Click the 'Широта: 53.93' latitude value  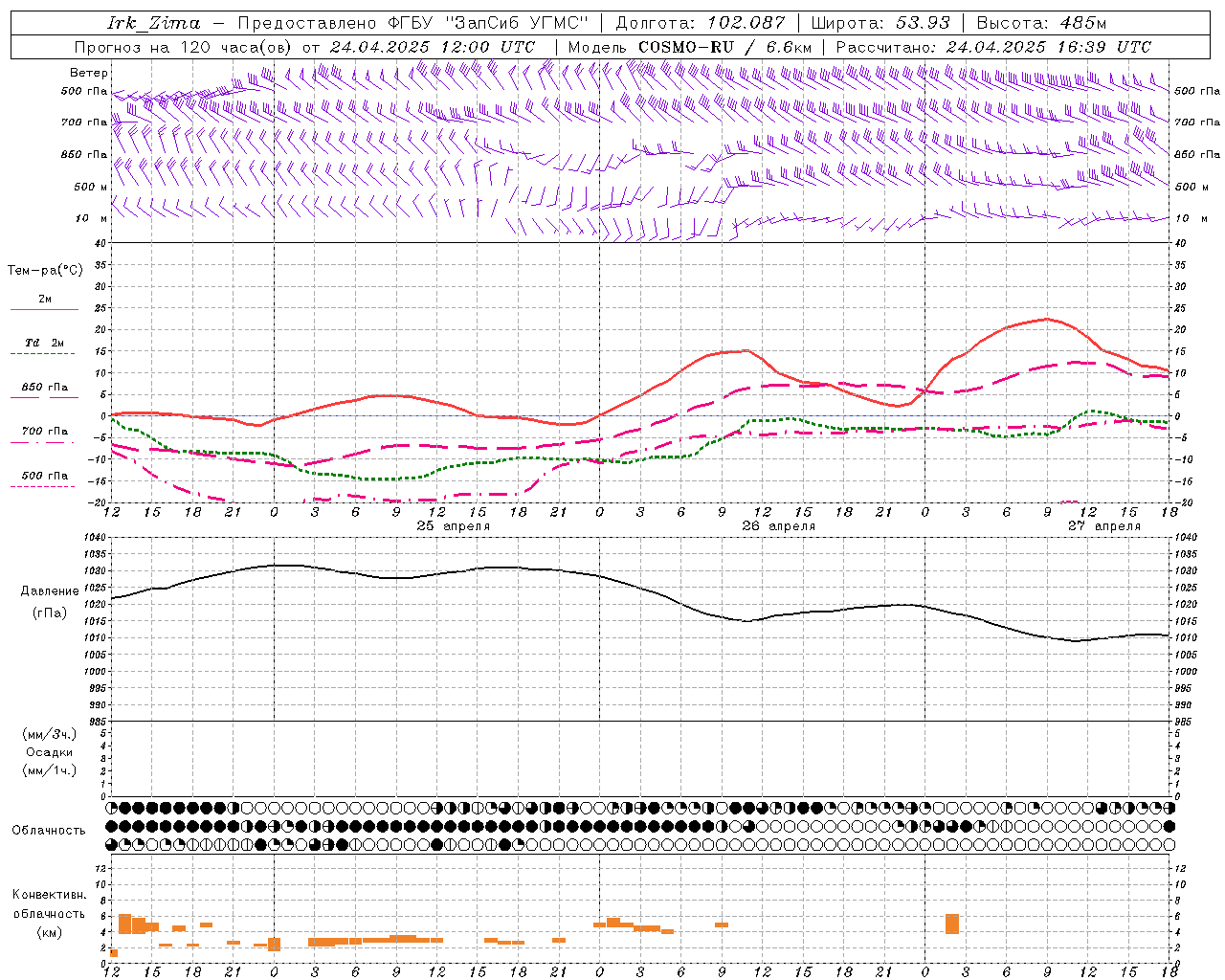point(880,23)
